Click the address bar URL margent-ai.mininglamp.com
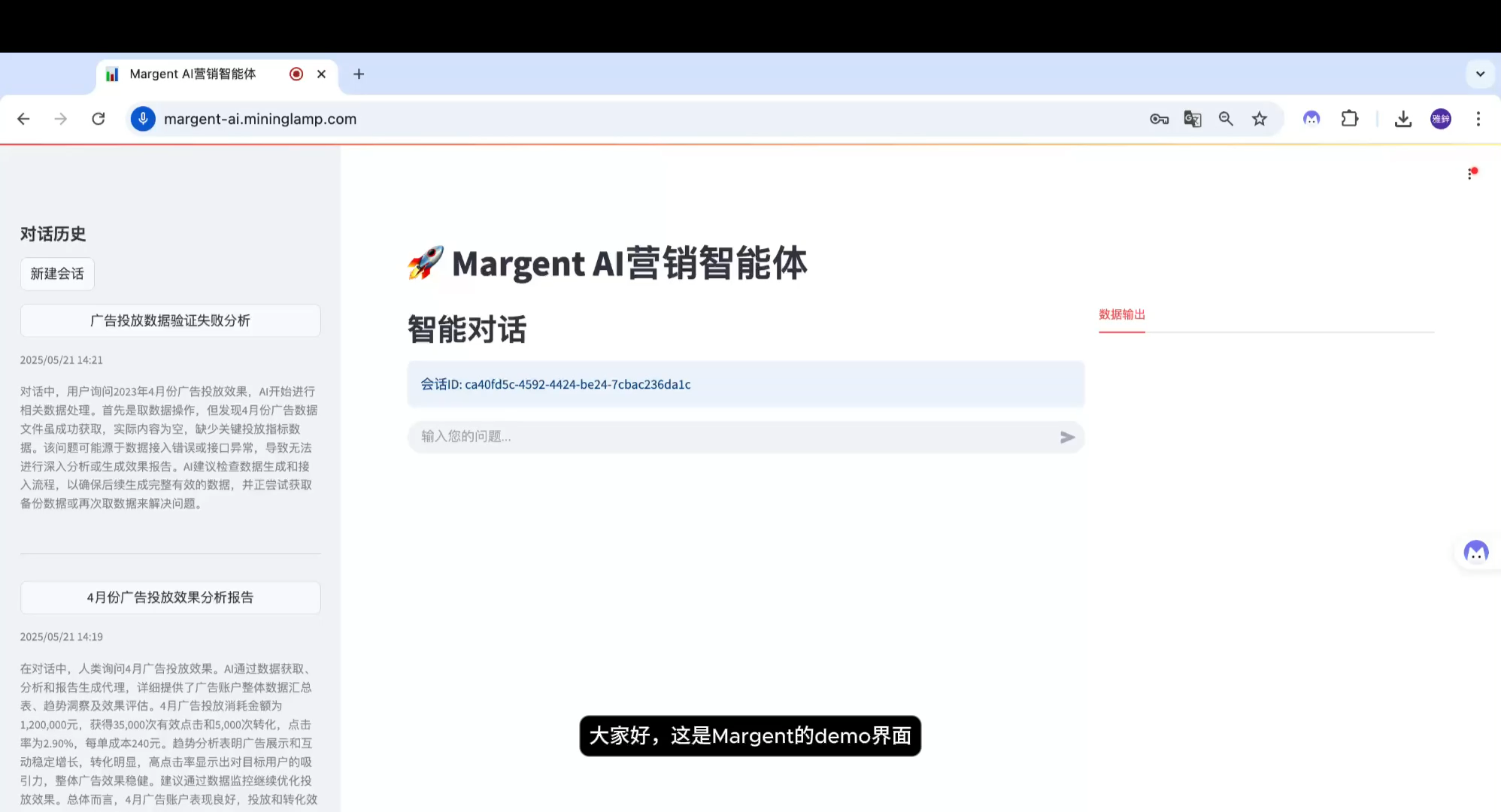This screenshot has width=1501, height=812. pyautogui.click(x=260, y=119)
